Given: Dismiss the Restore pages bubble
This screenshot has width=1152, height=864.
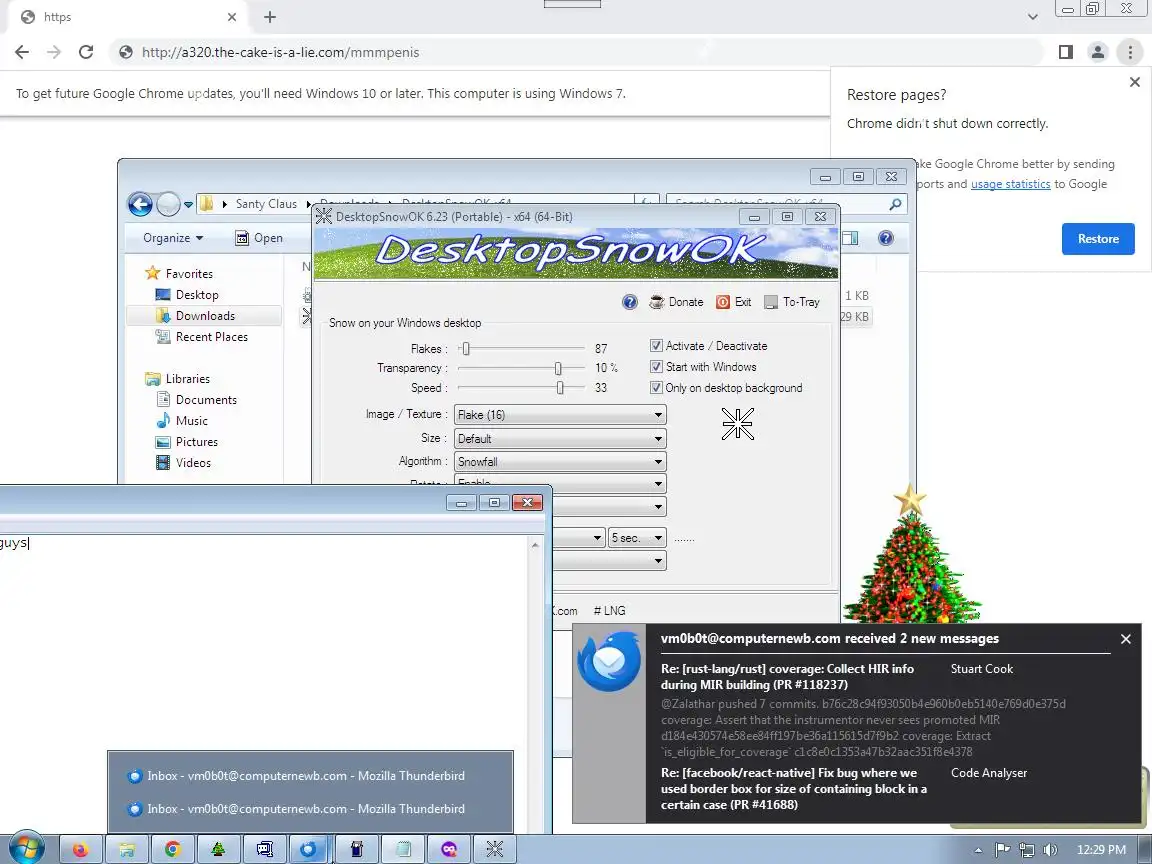Looking at the screenshot, I should [x=1134, y=82].
